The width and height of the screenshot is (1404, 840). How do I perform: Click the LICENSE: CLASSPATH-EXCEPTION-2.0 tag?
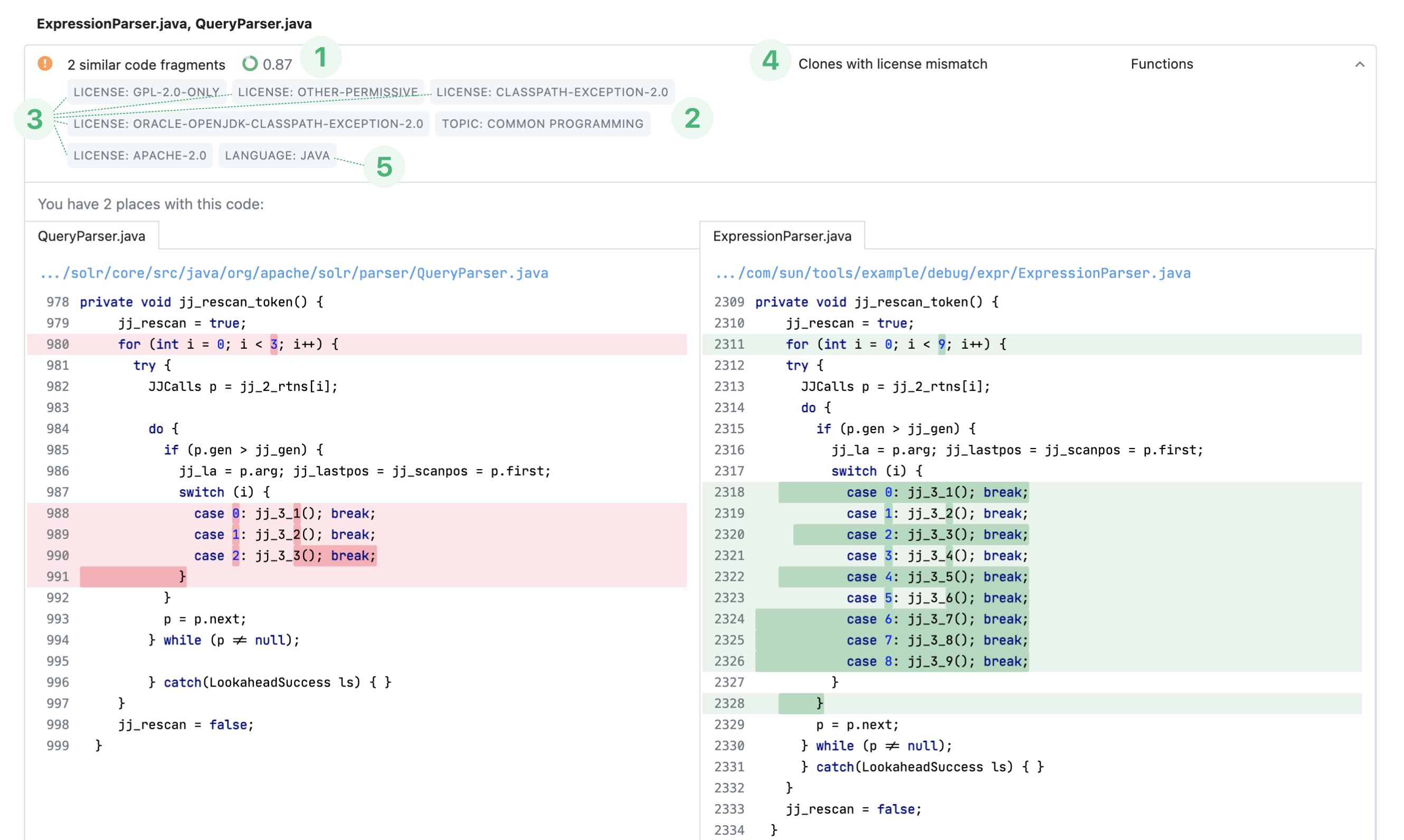[x=552, y=92]
